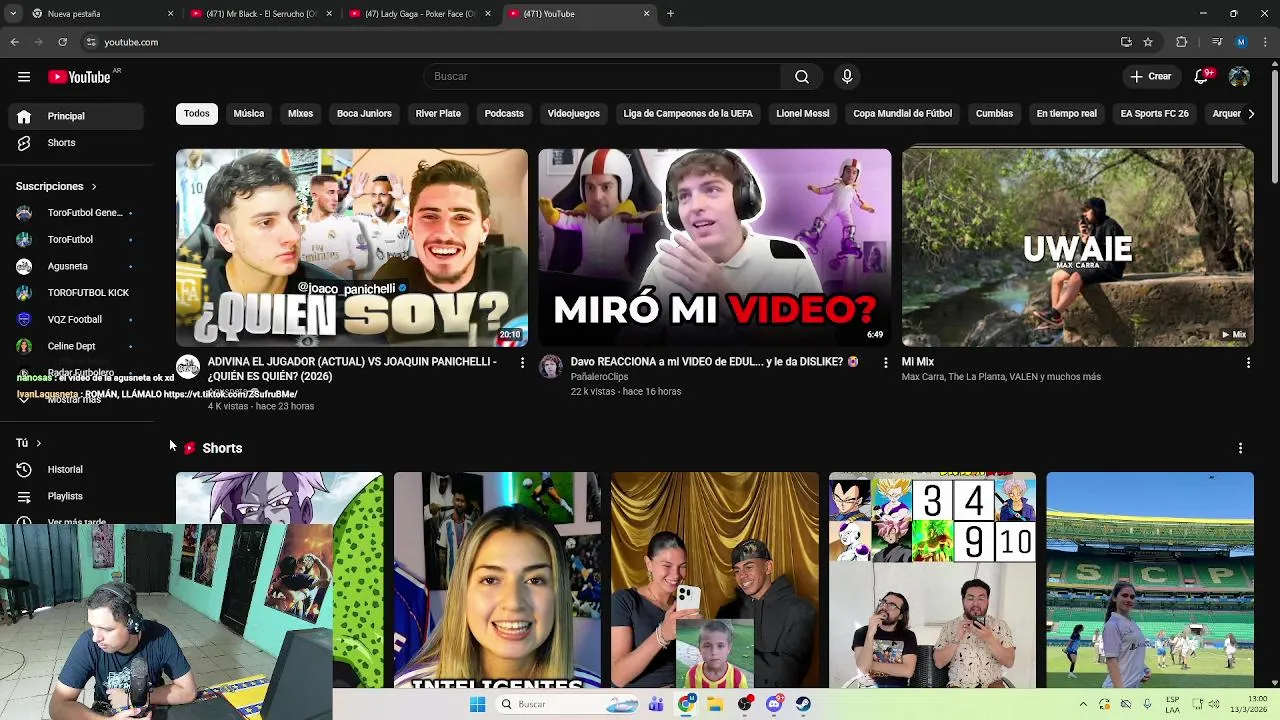Viewport: 1280px width, 720px height.
Task: Open the ToroFutbol Gene... subscription channel
Action: tap(76, 213)
